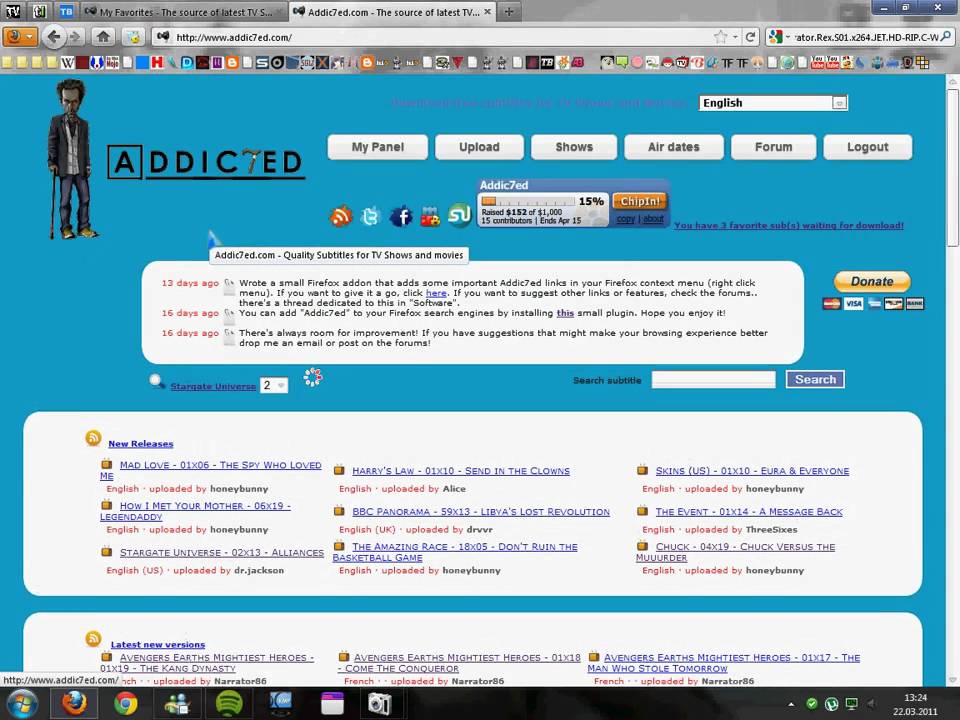960x720 pixels.
Task: Open the My Panel page
Action: tap(378, 147)
